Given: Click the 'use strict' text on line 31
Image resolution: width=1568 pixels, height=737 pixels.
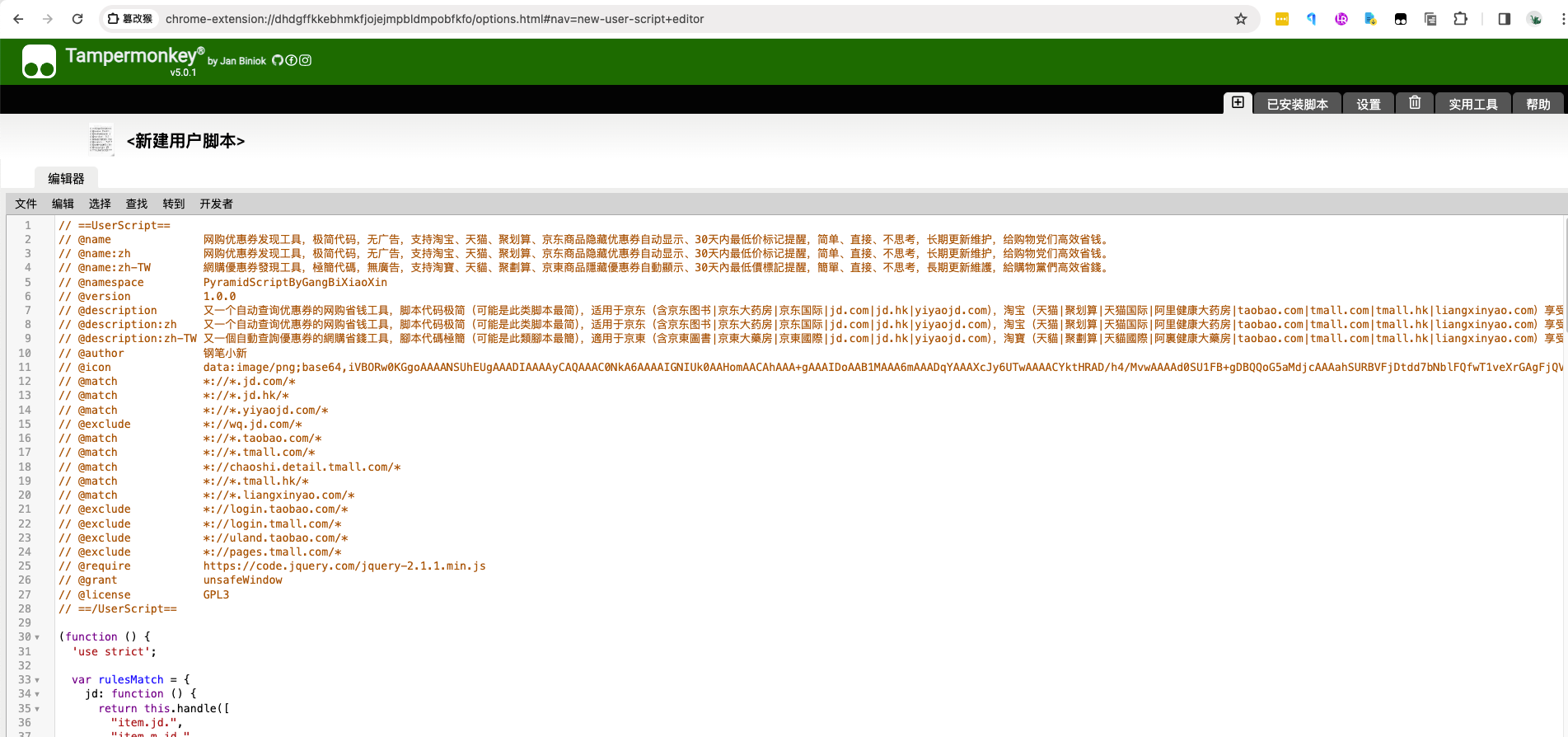Looking at the screenshot, I should tap(111, 651).
